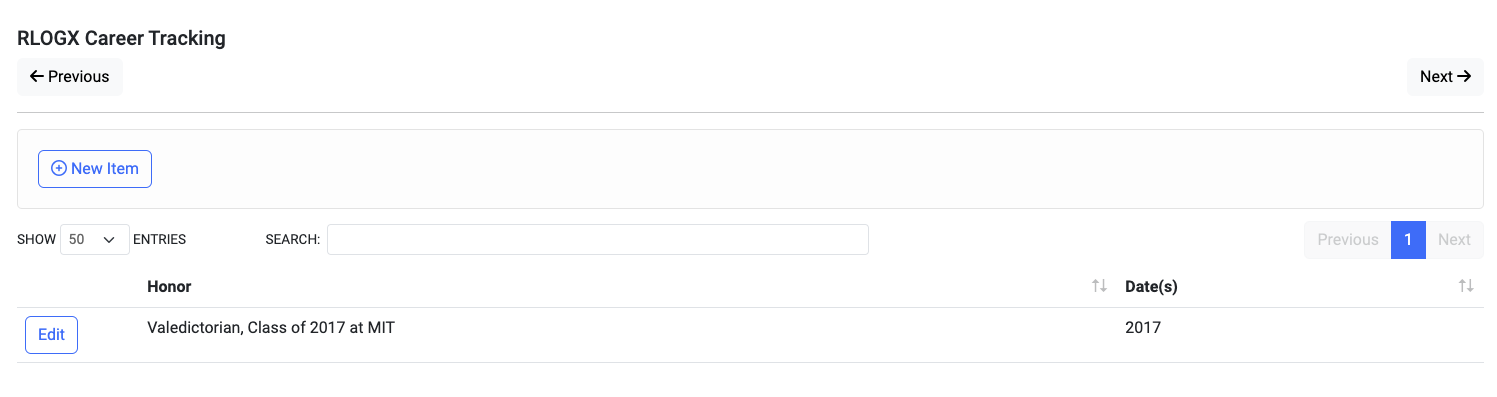Viewport: 1497px width, 397px height.
Task: Click the plus circle icon on New Item
Action: tap(59, 169)
